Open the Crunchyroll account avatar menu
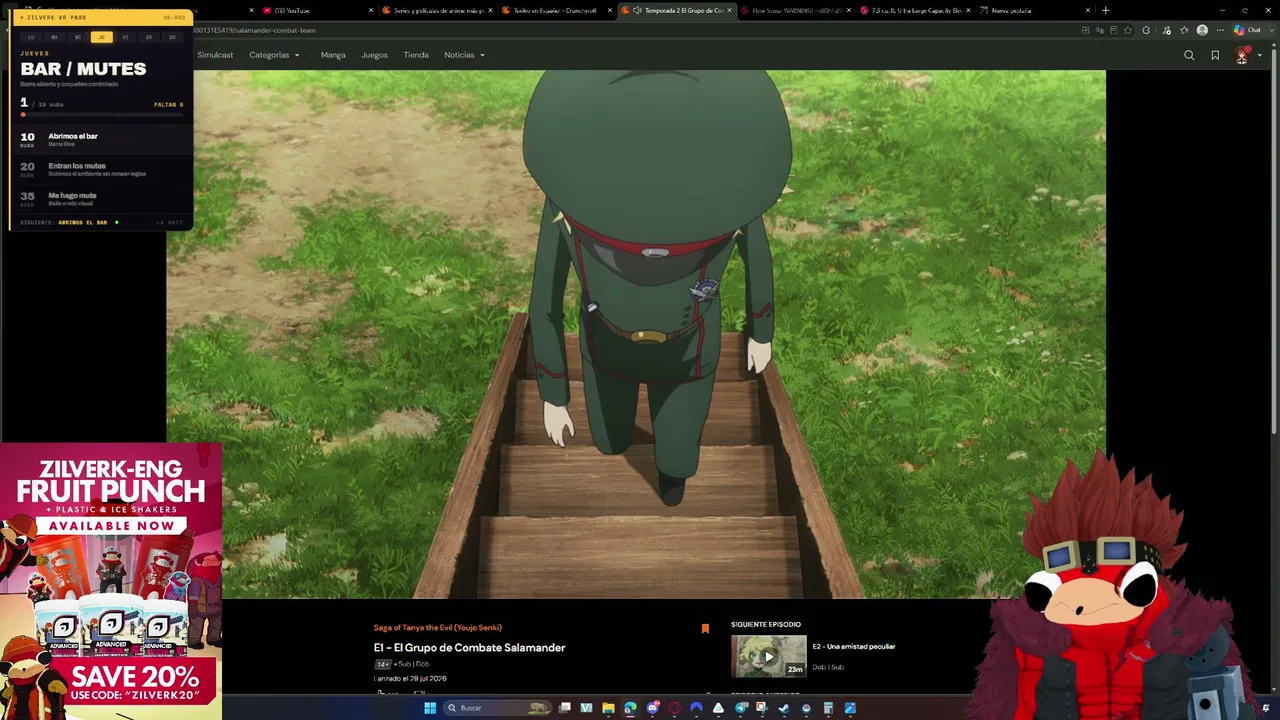Screen dimensions: 1280x720 (x=1242, y=56)
